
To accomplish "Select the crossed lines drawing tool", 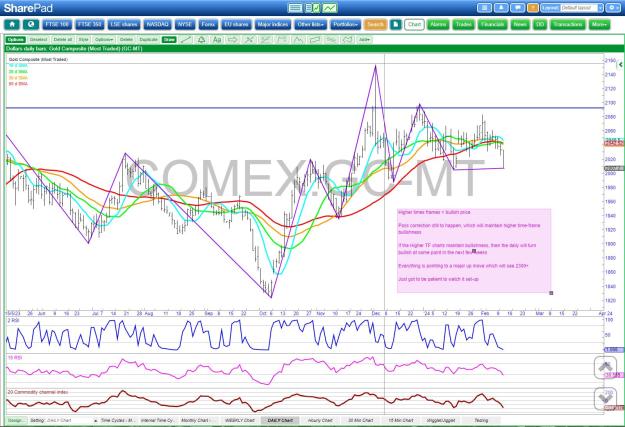I will [x=249, y=39].
